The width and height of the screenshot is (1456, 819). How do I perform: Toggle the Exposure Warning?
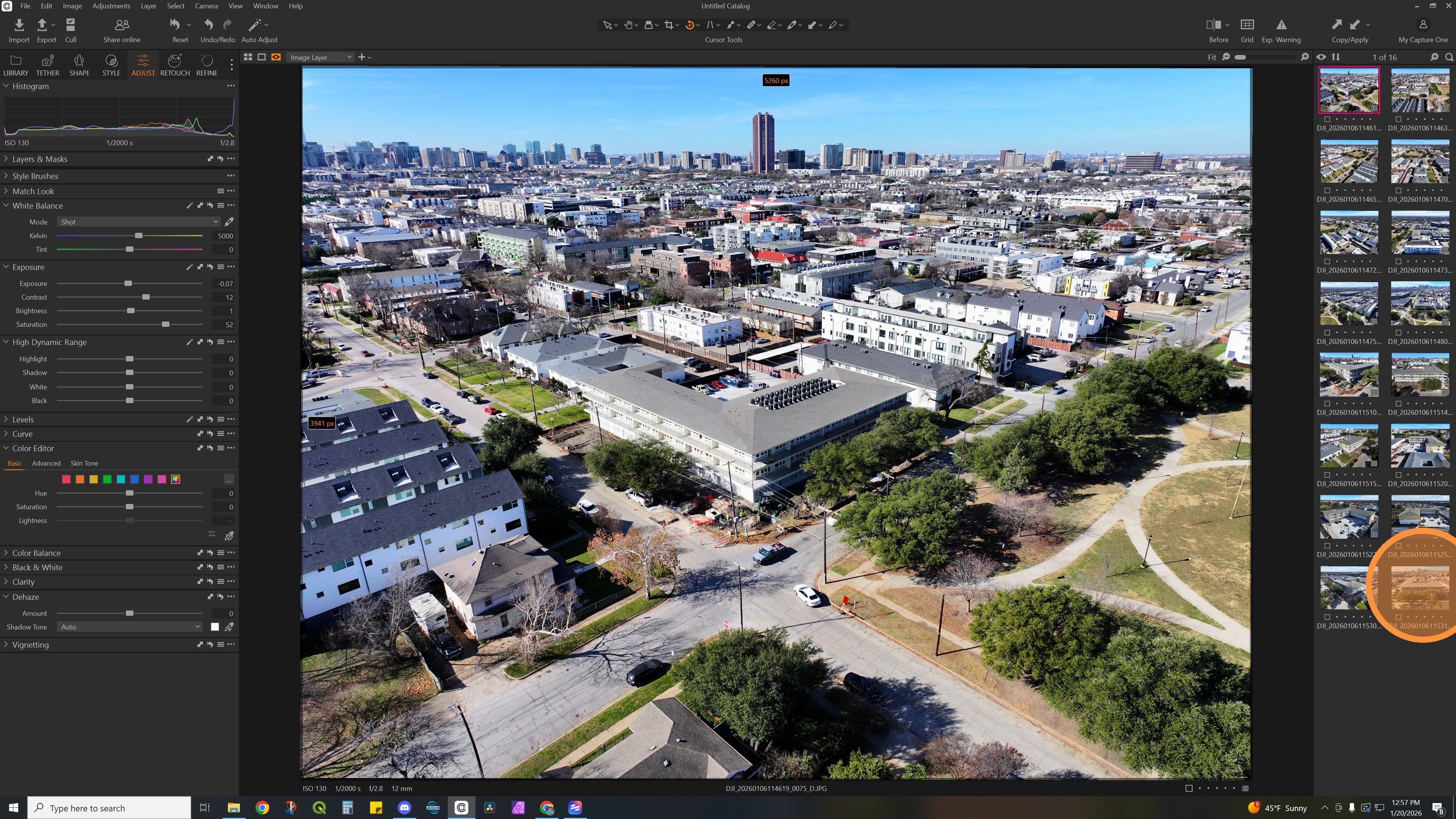(x=1281, y=25)
